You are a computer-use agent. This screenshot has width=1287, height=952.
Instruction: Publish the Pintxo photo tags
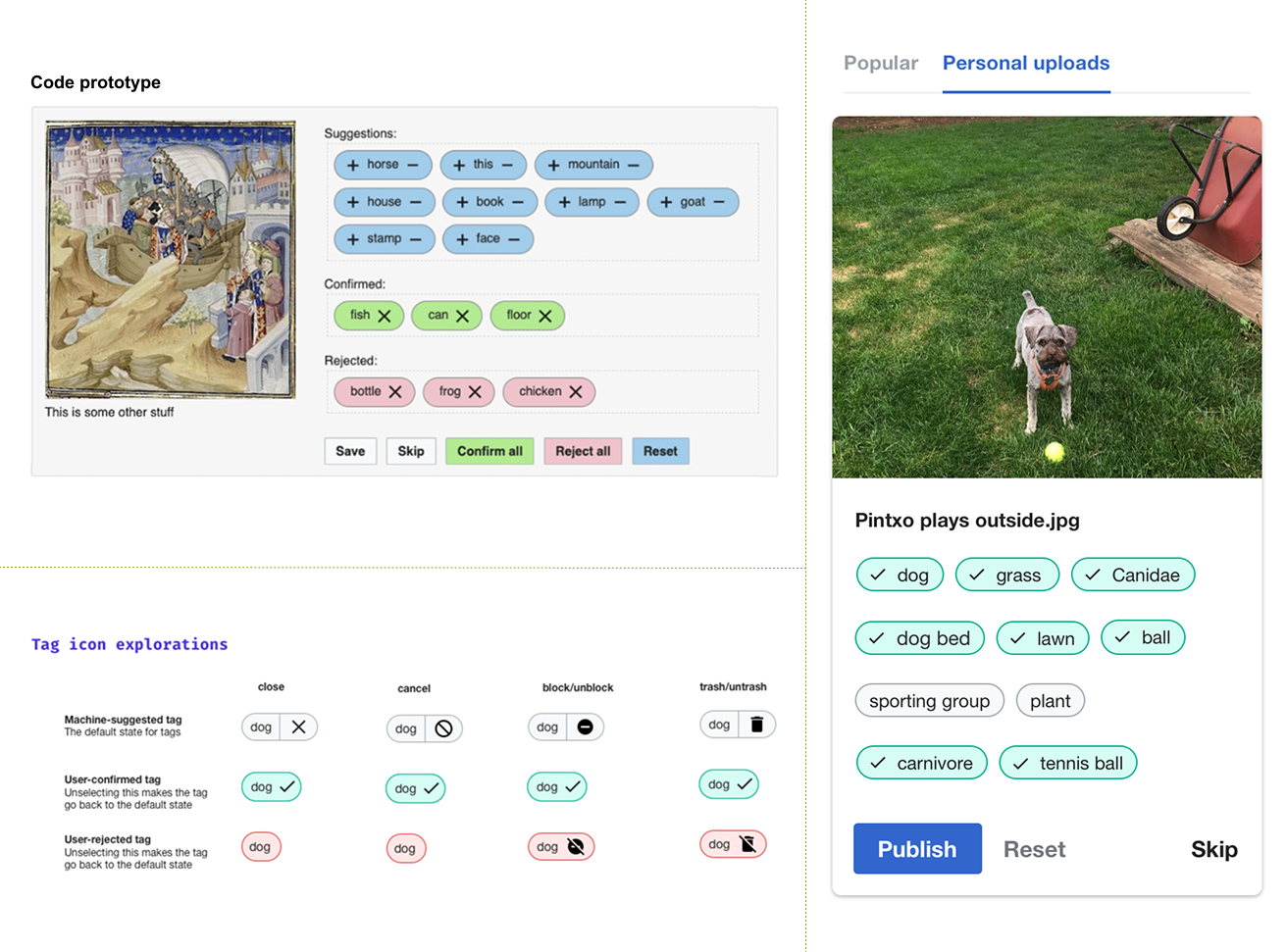coord(917,849)
